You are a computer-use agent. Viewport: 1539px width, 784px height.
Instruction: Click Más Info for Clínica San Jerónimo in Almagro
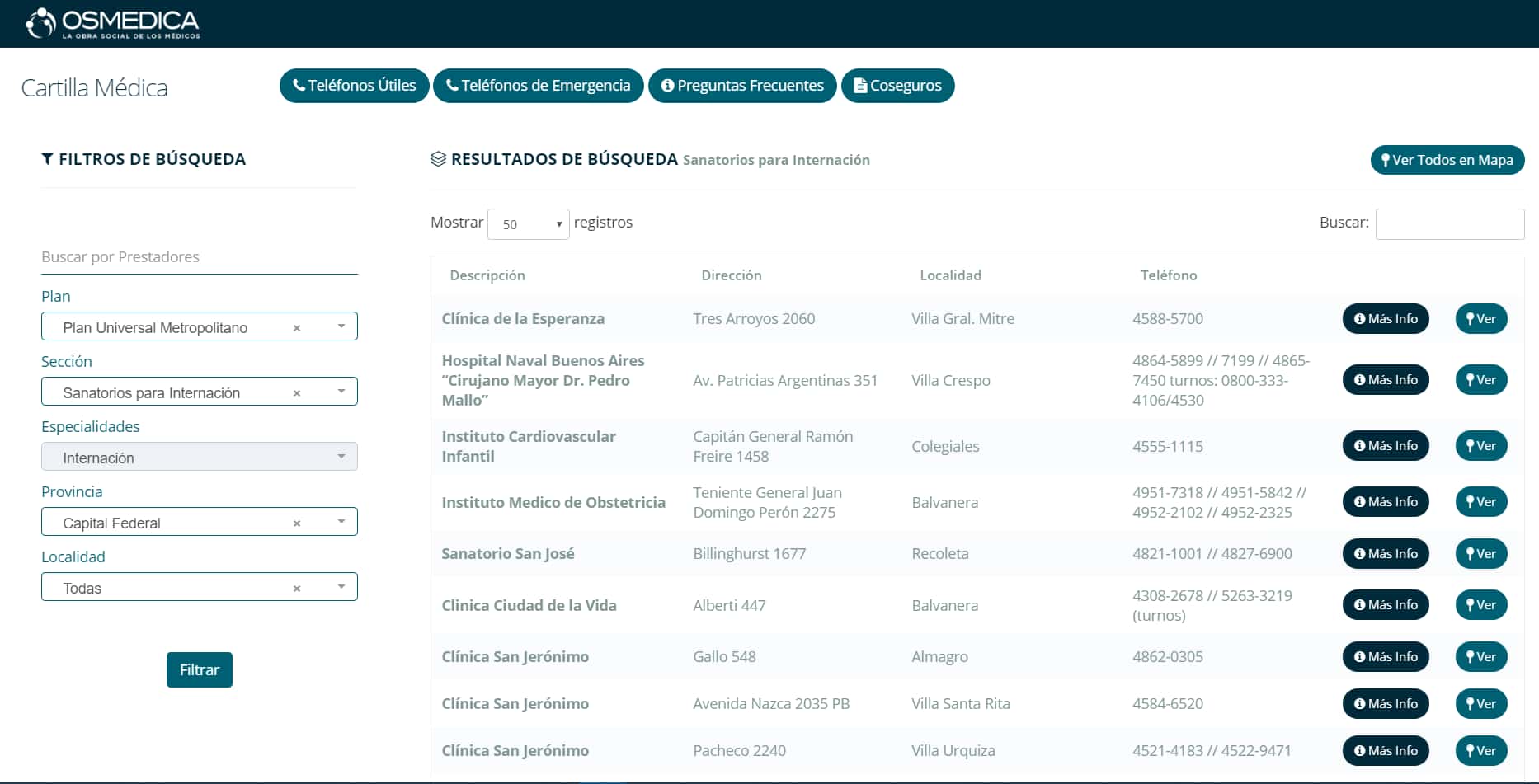1386,656
